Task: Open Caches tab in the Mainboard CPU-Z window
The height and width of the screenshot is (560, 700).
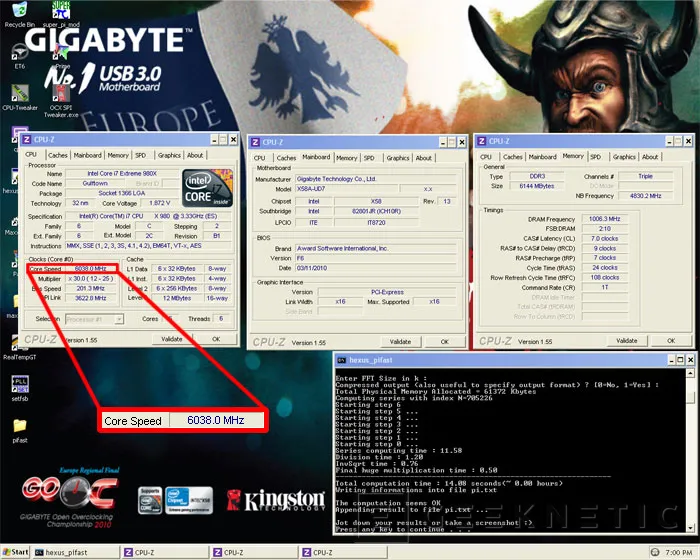Action: [286, 158]
